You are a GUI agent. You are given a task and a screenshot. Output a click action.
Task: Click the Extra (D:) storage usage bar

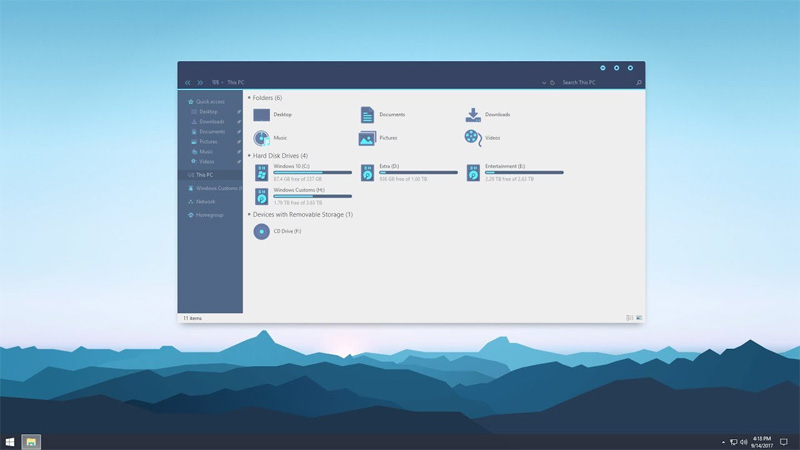coord(417,172)
